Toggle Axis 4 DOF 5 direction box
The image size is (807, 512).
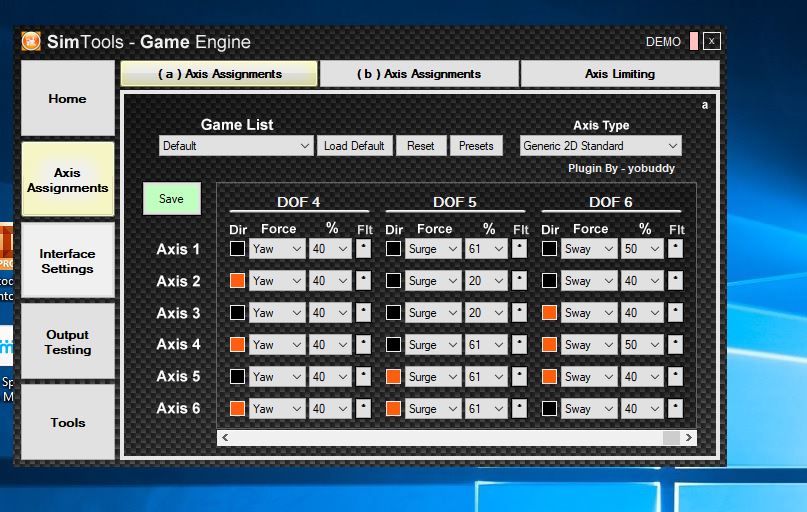click(393, 344)
